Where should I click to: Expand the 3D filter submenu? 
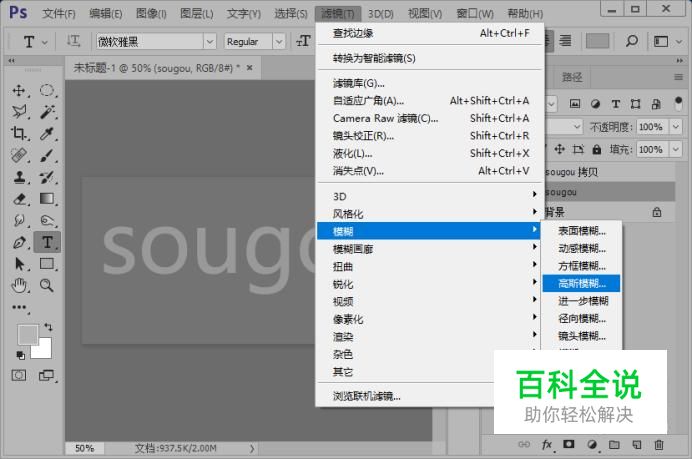pyautogui.click(x=430, y=196)
